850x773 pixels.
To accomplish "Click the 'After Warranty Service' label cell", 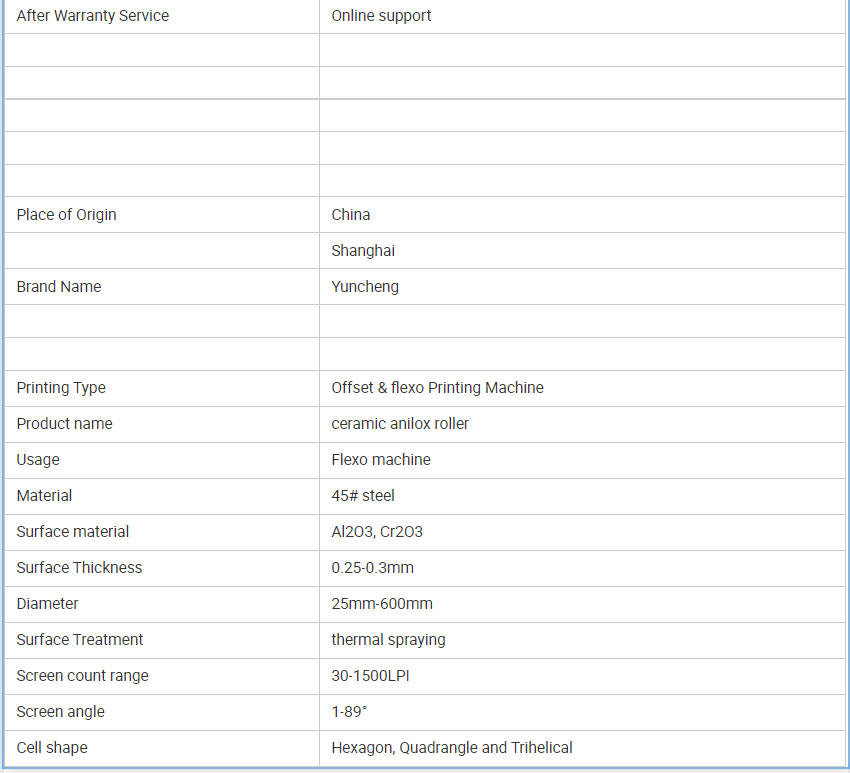I will point(93,16).
